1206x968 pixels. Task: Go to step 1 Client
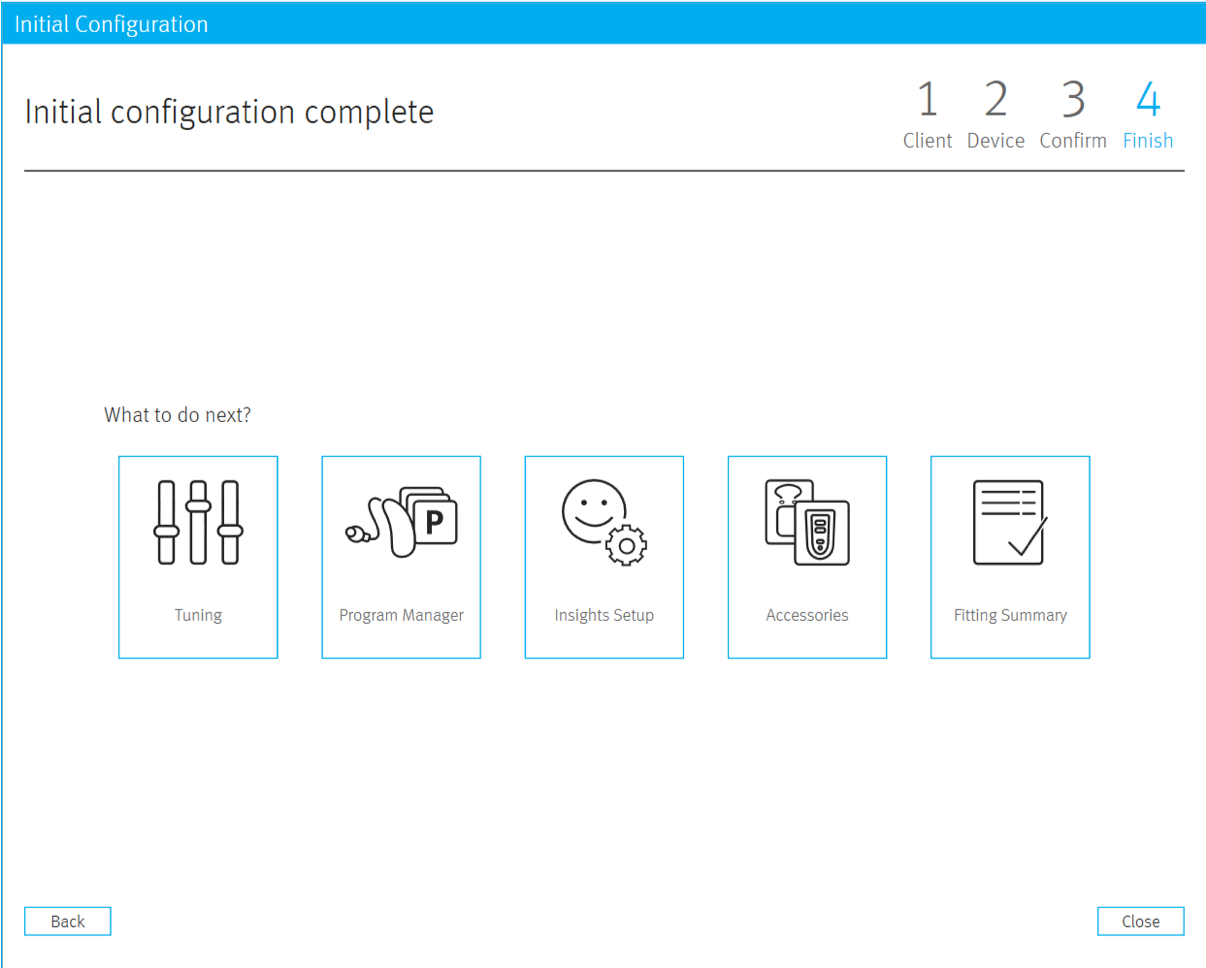(x=928, y=116)
